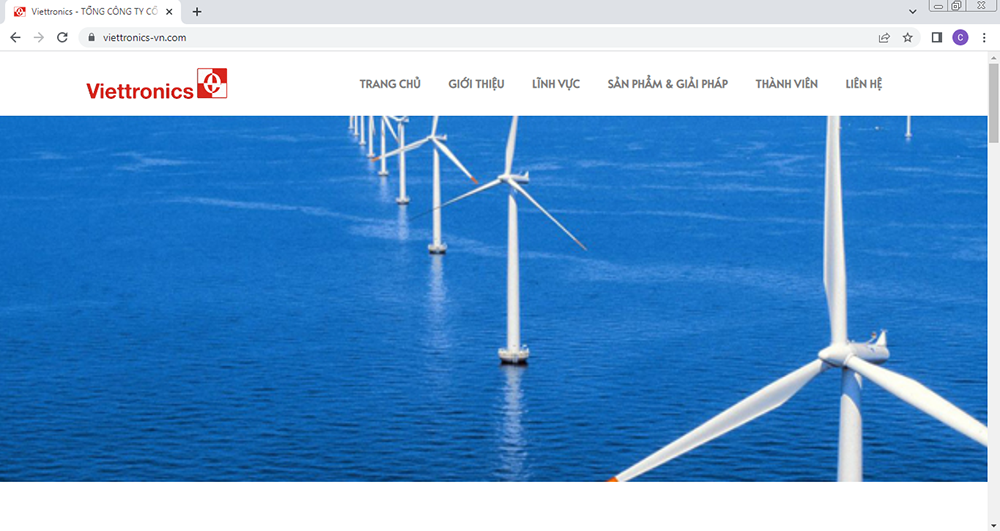This screenshot has height=531, width=1000.
Task: Open the LĨNH VỰC menu item
Action: tap(555, 84)
